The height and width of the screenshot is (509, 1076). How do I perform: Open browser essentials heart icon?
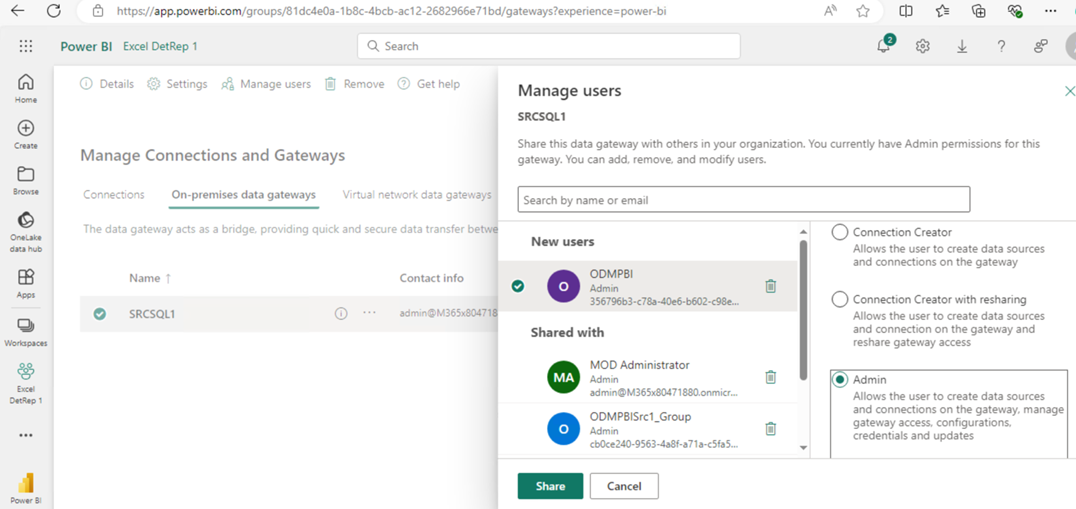[x=1016, y=11]
